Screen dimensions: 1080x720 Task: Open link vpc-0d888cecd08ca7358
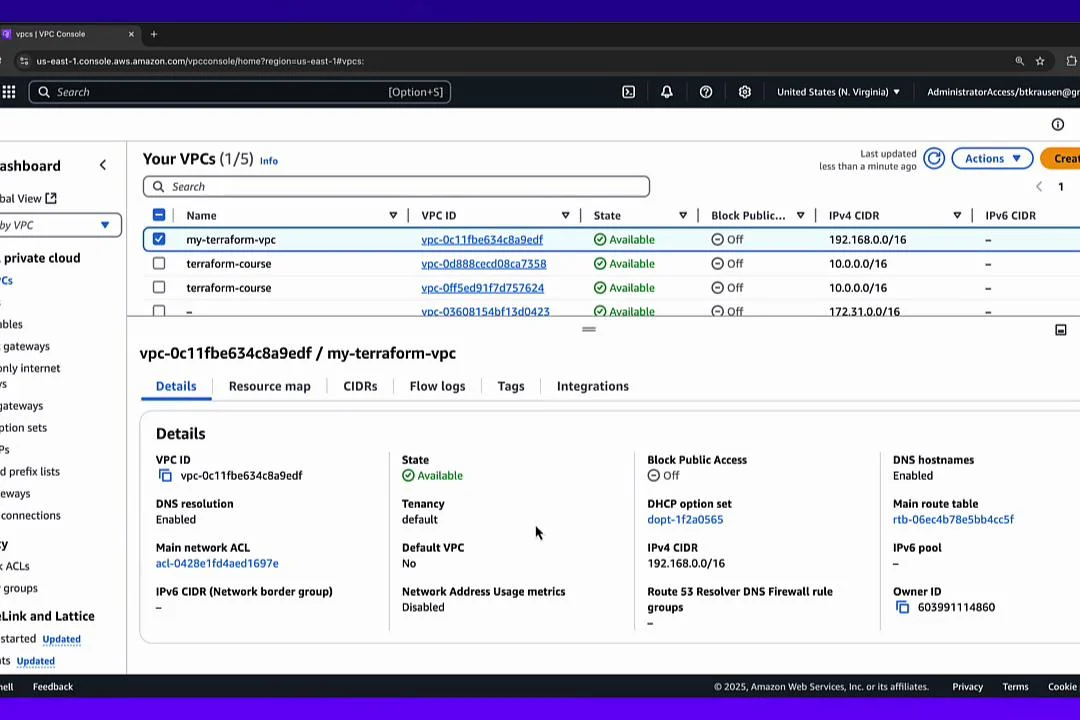coord(484,264)
